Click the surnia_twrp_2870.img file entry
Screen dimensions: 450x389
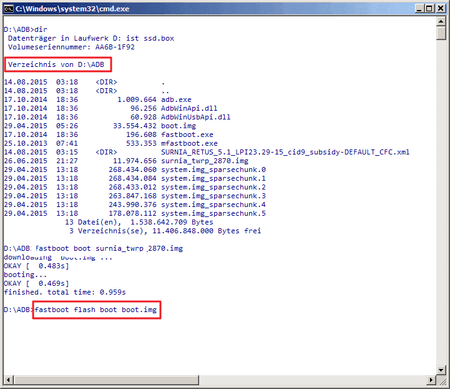pos(205,161)
